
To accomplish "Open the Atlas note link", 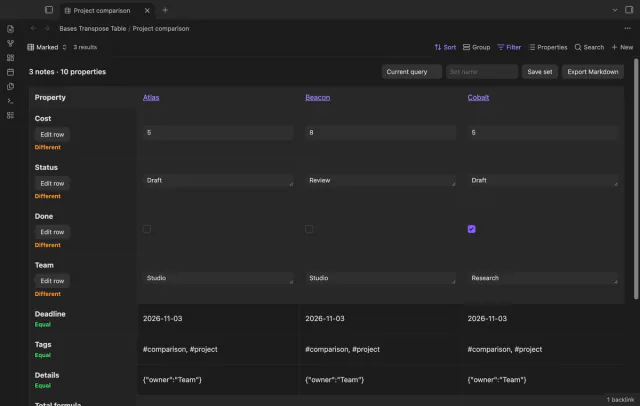I will 151,98.
